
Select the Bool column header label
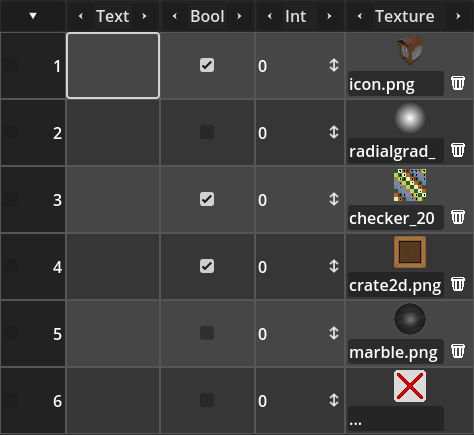(x=207, y=16)
